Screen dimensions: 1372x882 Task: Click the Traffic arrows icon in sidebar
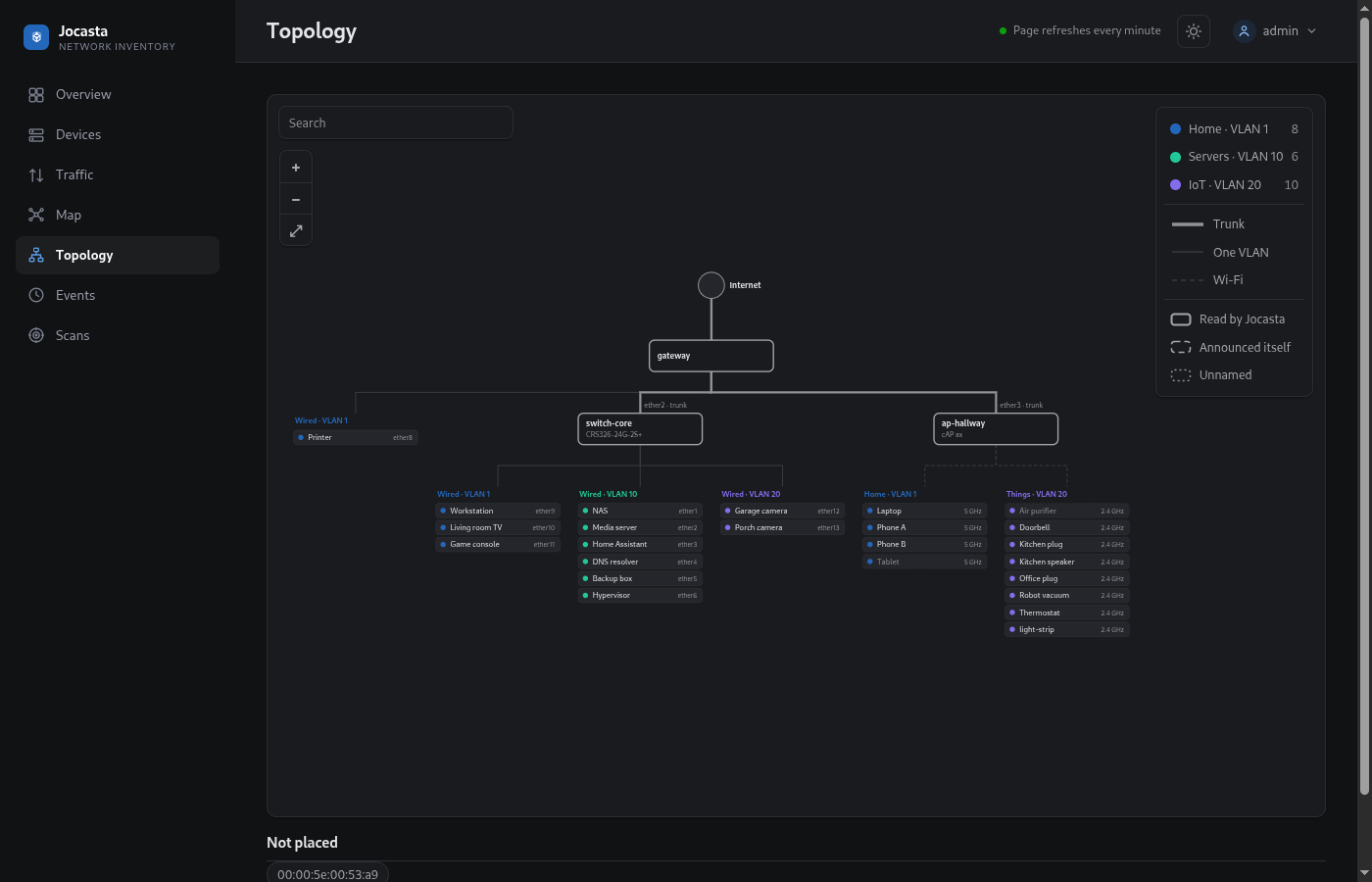click(36, 175)
